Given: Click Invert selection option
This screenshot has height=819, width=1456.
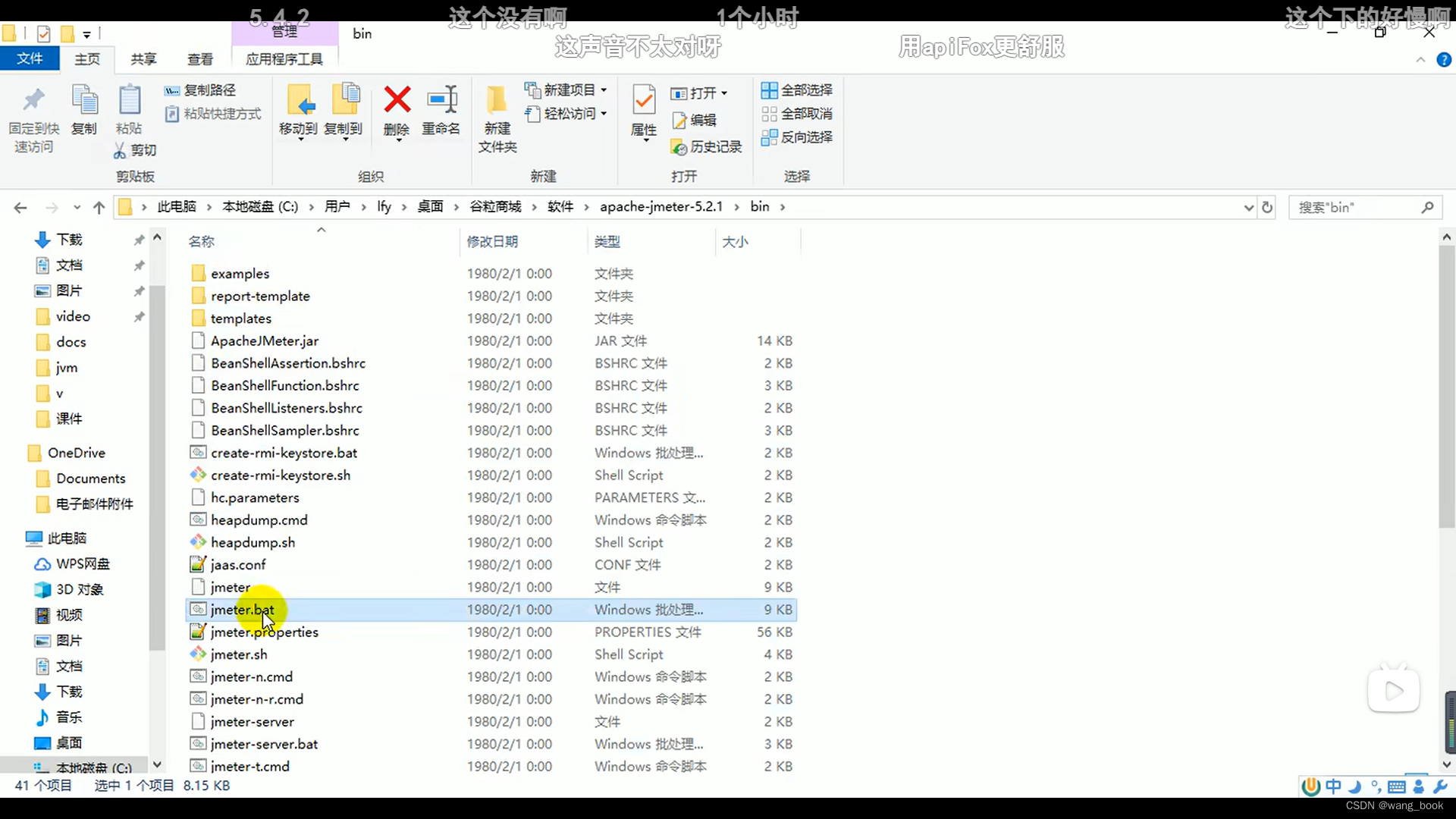Looking at the screenshot, I should 797,137.
